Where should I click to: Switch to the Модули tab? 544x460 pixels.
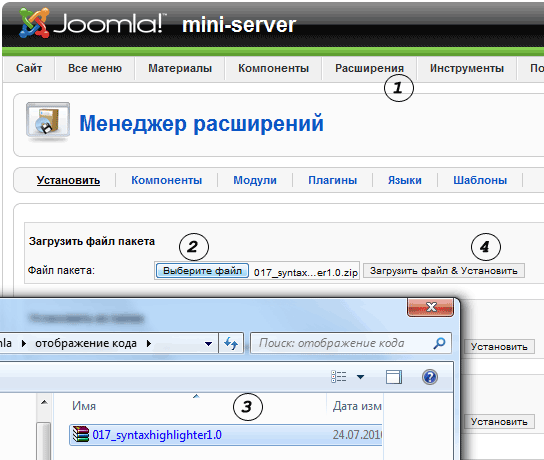255,180
